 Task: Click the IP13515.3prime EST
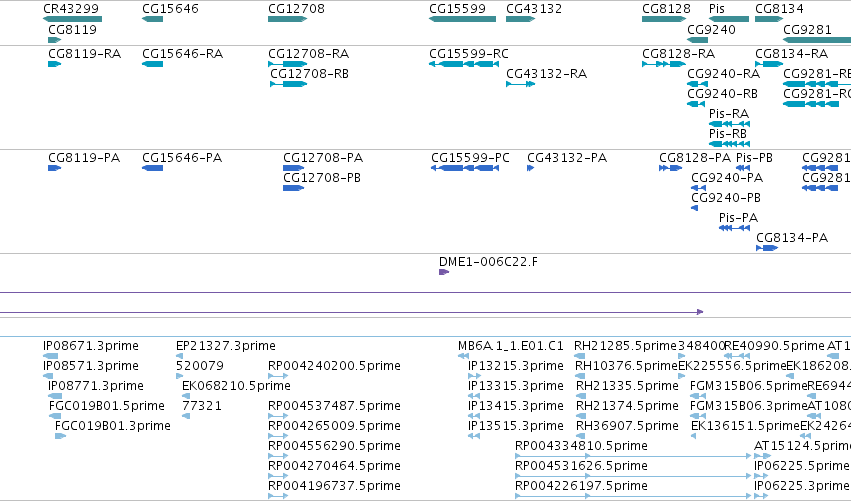[x=474, y=436]
